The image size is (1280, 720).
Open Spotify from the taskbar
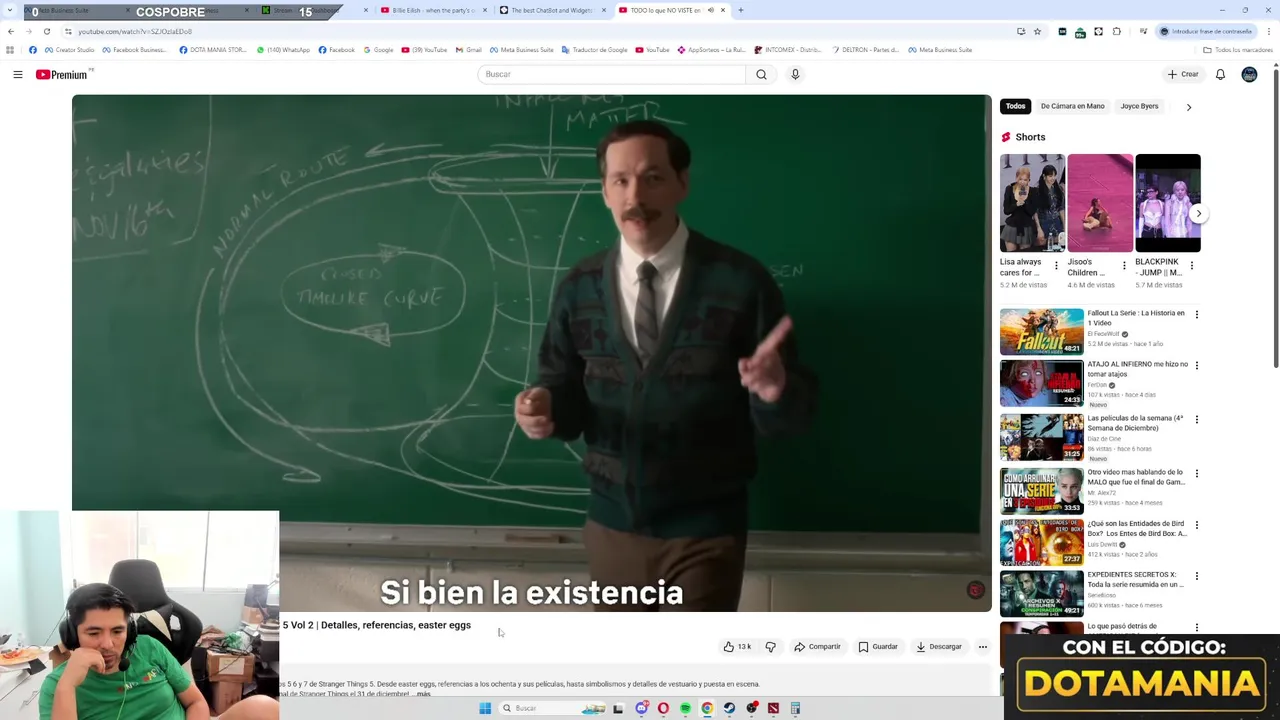pos(685,708)
